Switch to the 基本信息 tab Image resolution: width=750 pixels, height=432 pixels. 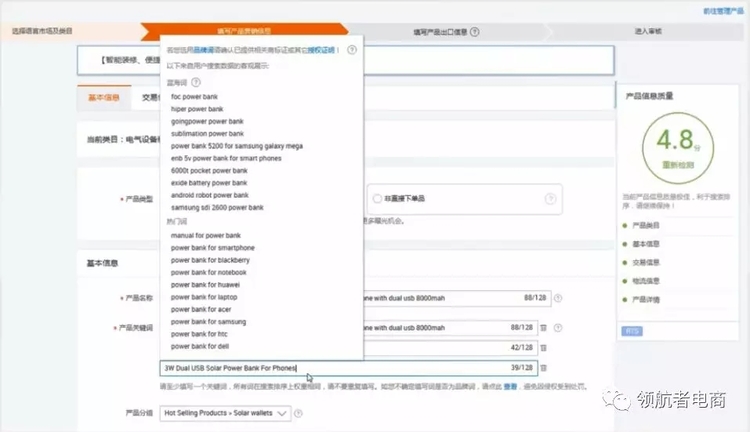[104, 98]
